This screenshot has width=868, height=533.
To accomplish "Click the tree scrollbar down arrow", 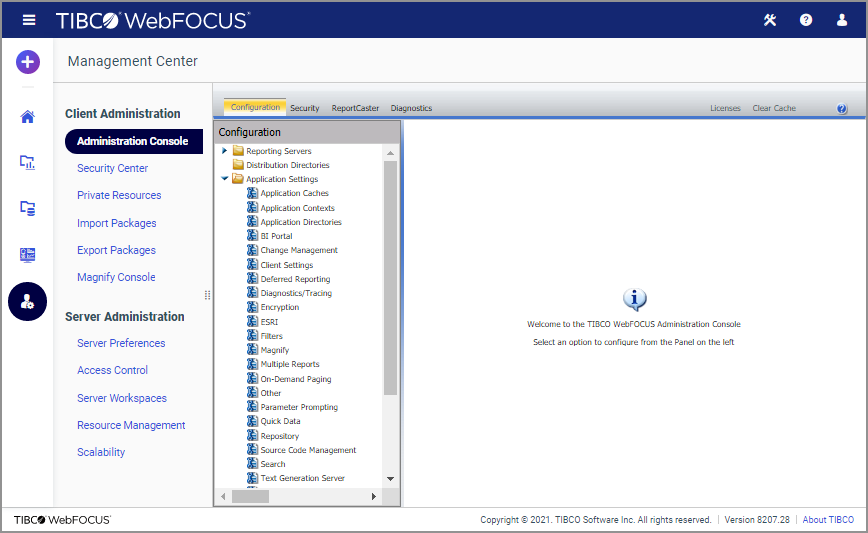I will [390, 479].
